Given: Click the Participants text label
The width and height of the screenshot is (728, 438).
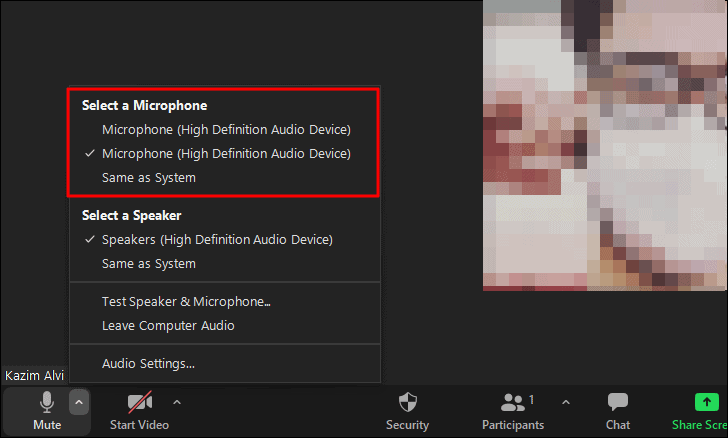Looking at the screenshot, I should [x=513, y=425].
